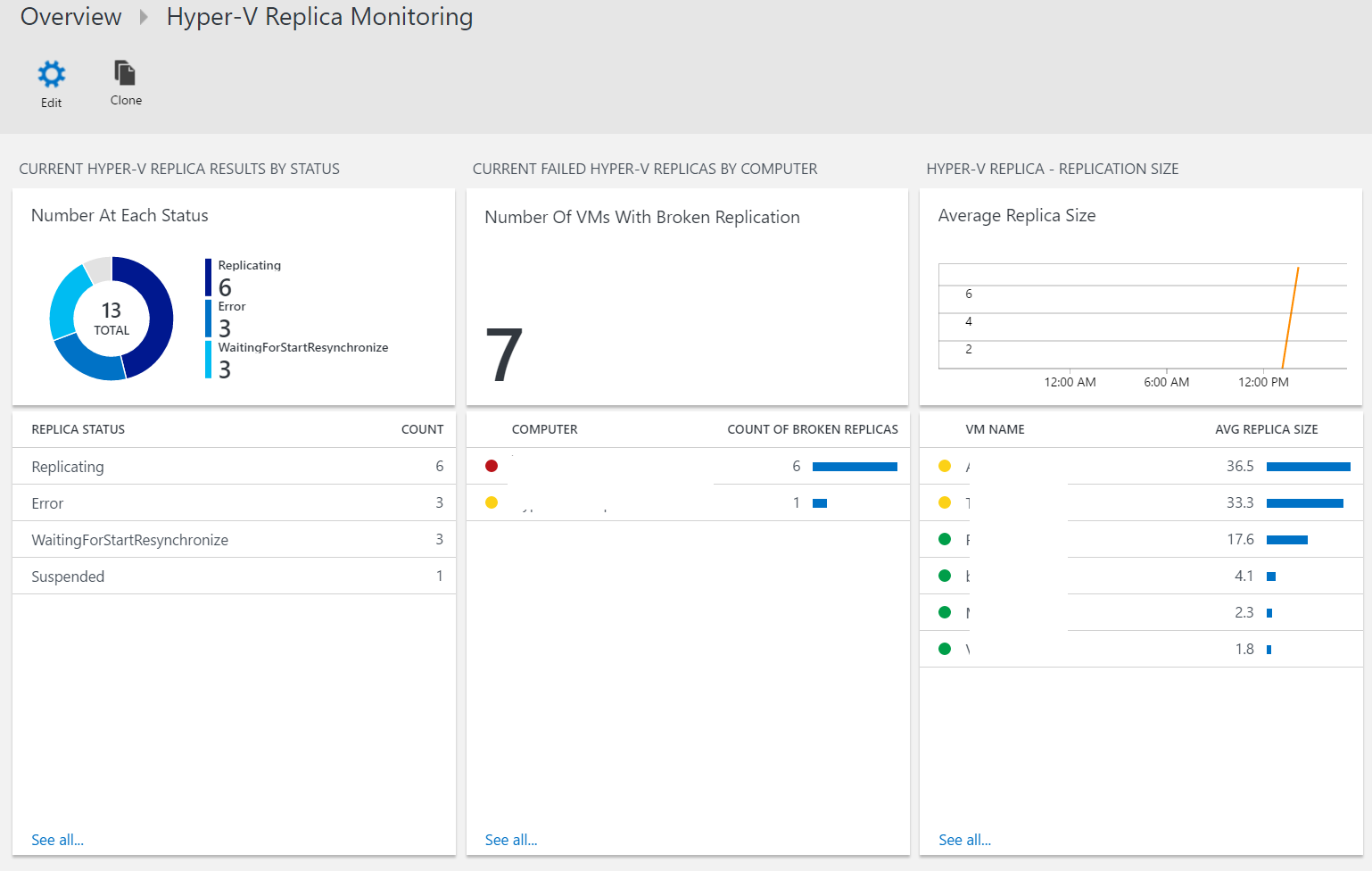Click the light blue WaitingForStartResynchronize legend color bar
This screenshot has height=871, width=1372.
click(x=209, y=360)
